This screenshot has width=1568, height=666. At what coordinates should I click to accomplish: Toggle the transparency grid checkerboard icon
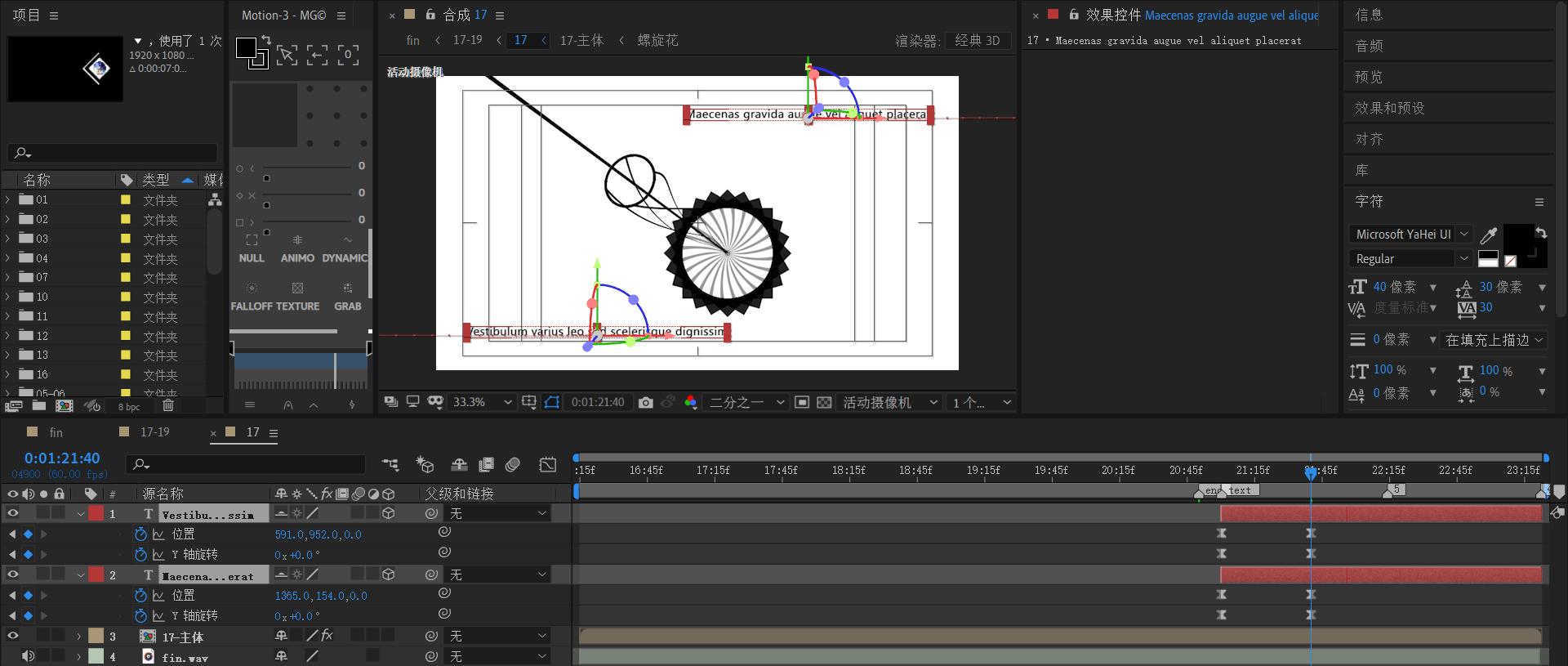(824, 402)
